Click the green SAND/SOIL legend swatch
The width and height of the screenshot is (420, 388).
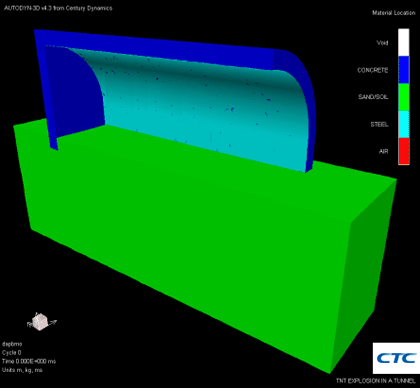coord(404,97)
